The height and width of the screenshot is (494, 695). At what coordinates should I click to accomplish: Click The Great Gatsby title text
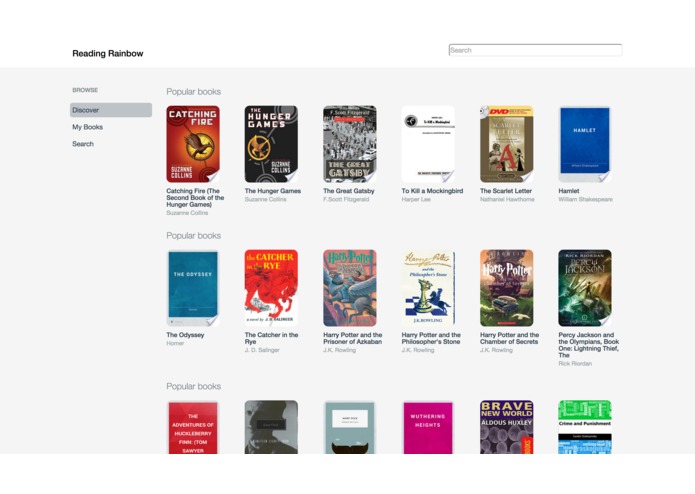(x=348, y=191)
